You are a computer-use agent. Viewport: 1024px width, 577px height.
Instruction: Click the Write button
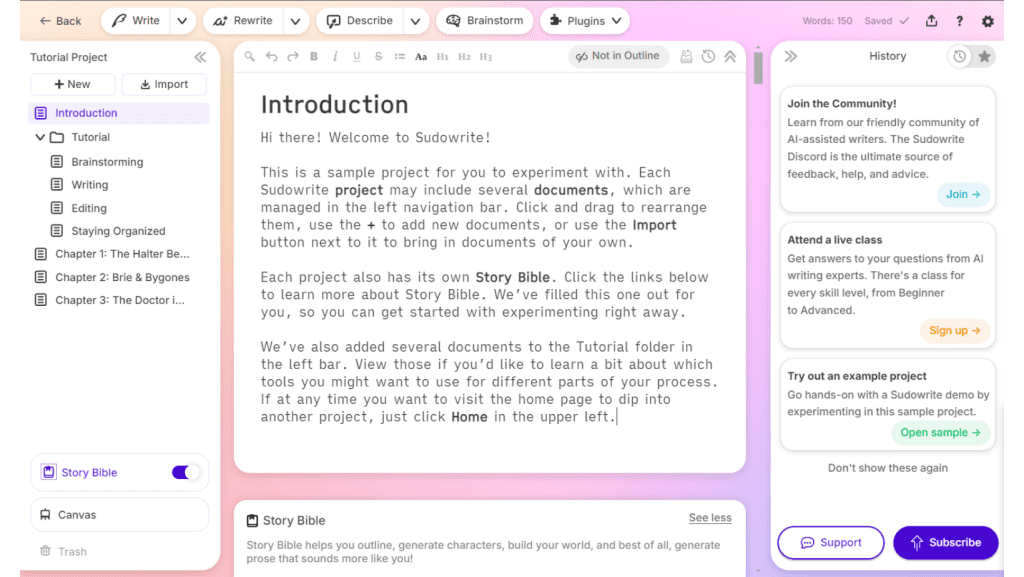point(136,21)
